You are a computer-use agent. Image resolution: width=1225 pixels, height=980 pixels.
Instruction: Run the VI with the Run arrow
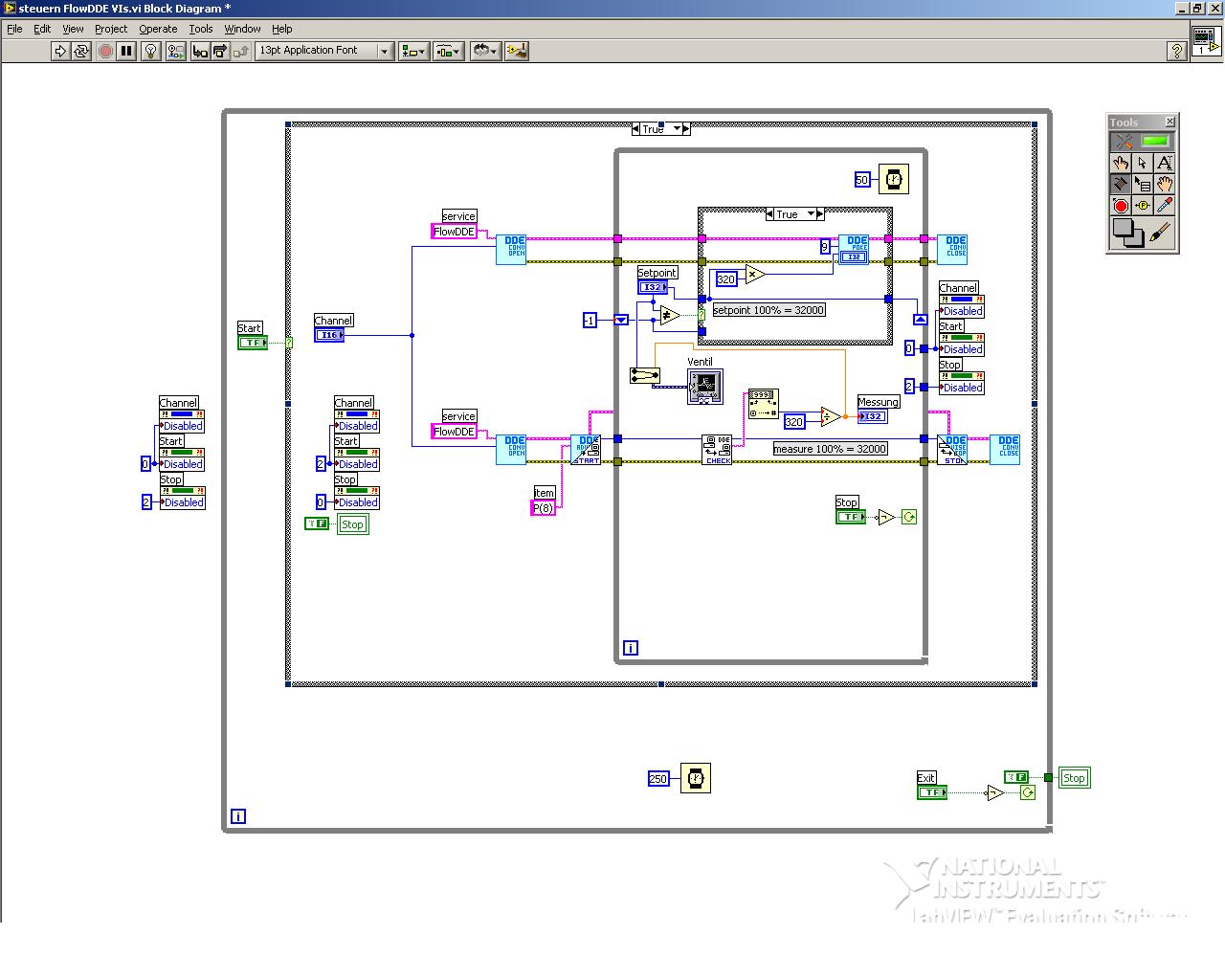[x=60, y=51]
